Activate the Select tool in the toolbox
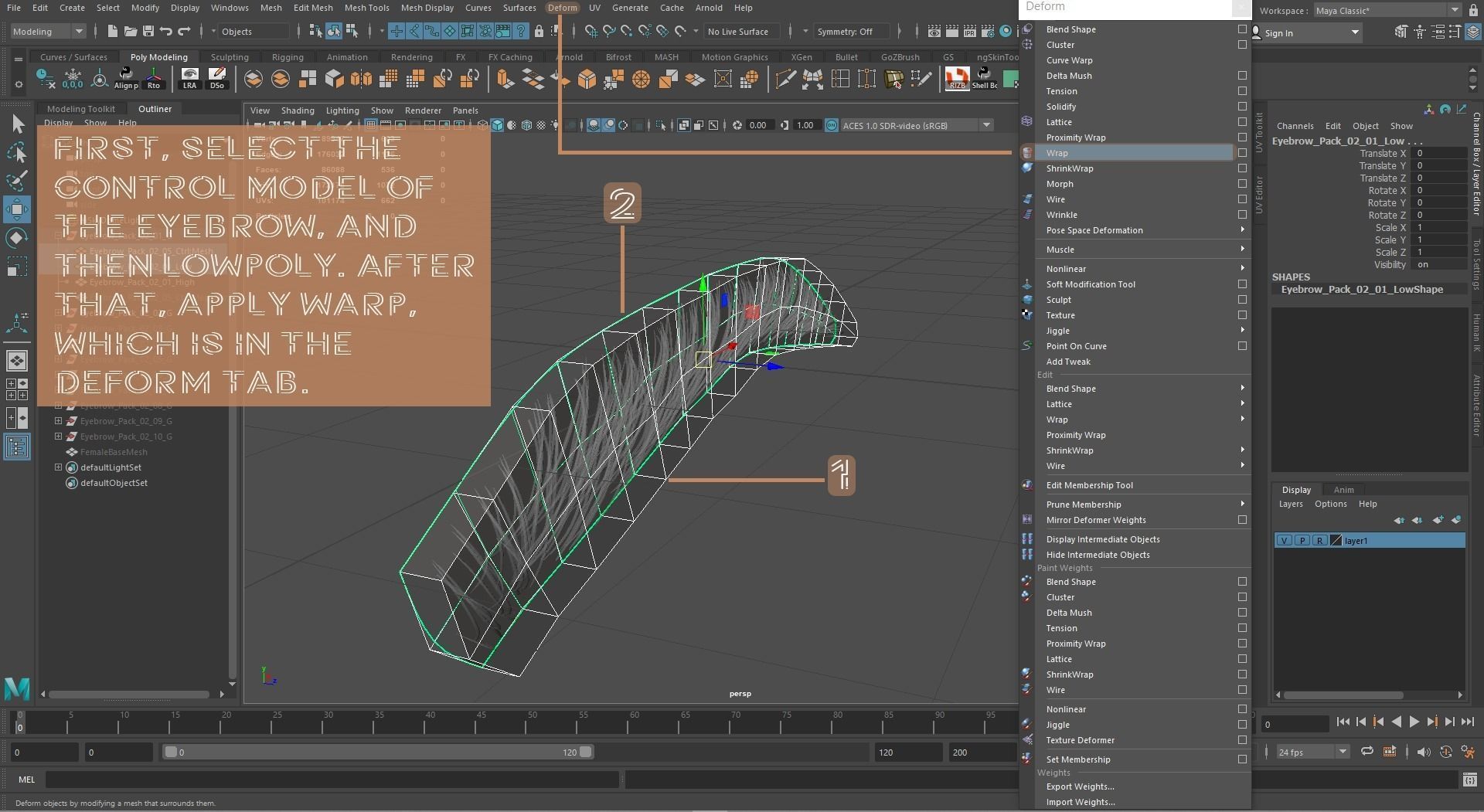Screen dimensions: 1484x812 click(17, 124)
